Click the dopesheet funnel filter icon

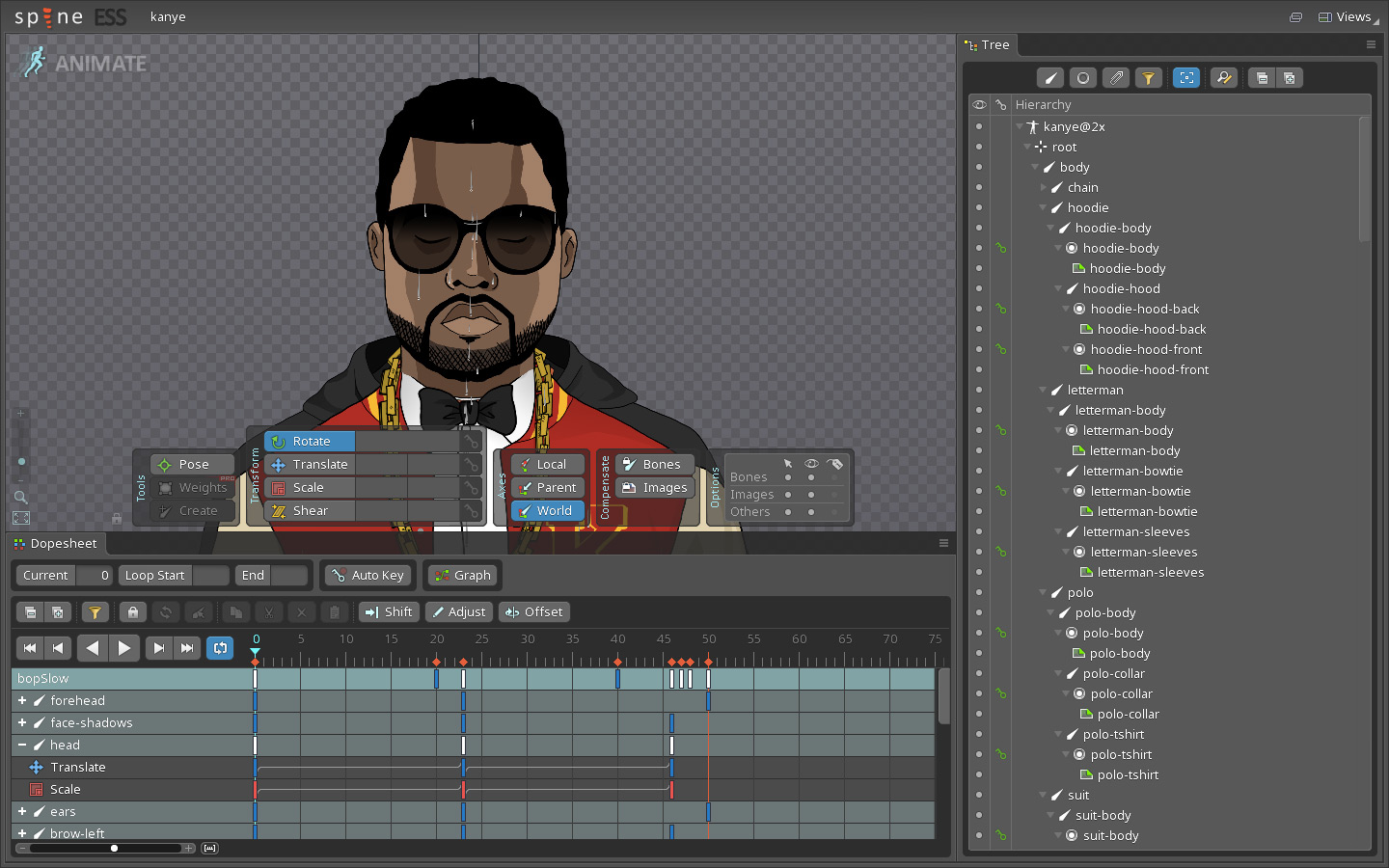[95, 612]
